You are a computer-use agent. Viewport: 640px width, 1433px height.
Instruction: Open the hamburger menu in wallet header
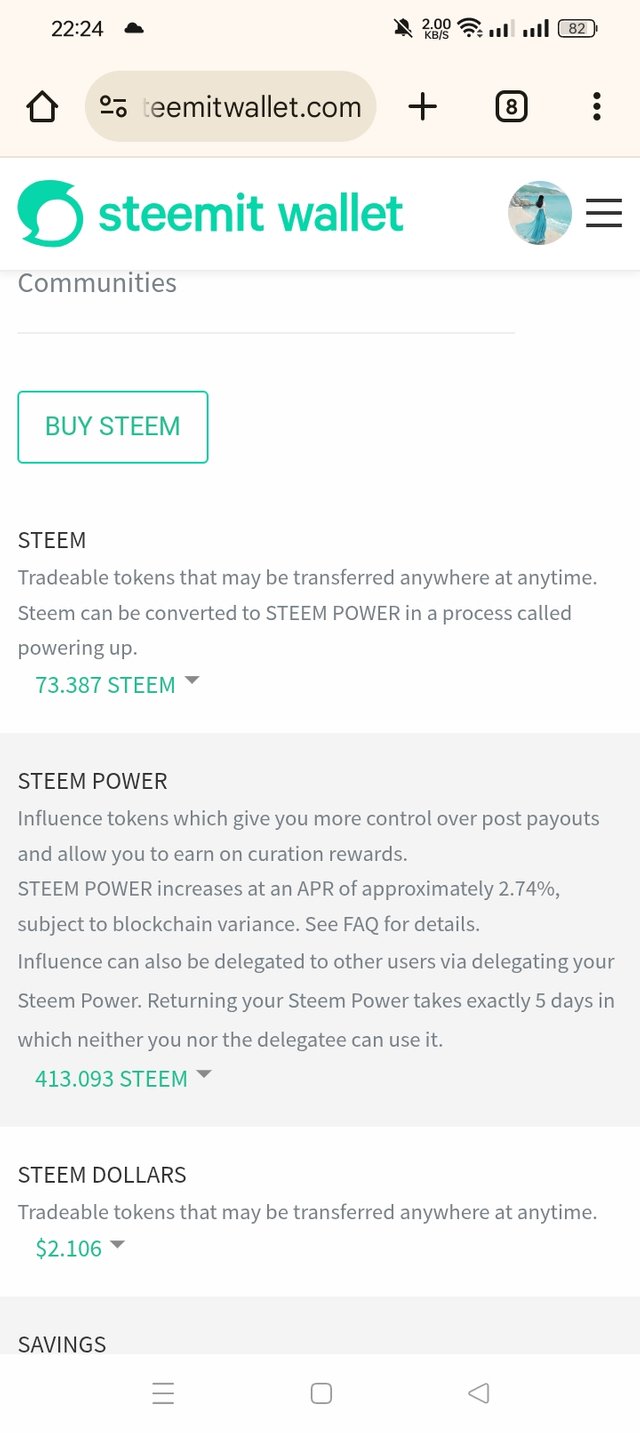(x=604, y=213)
